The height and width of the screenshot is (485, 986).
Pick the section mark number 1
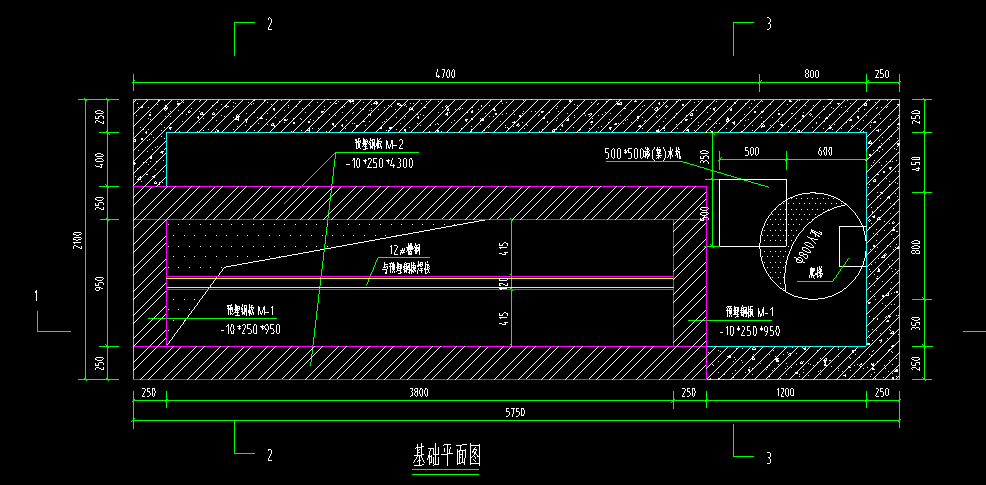click(x=37, y=296)
